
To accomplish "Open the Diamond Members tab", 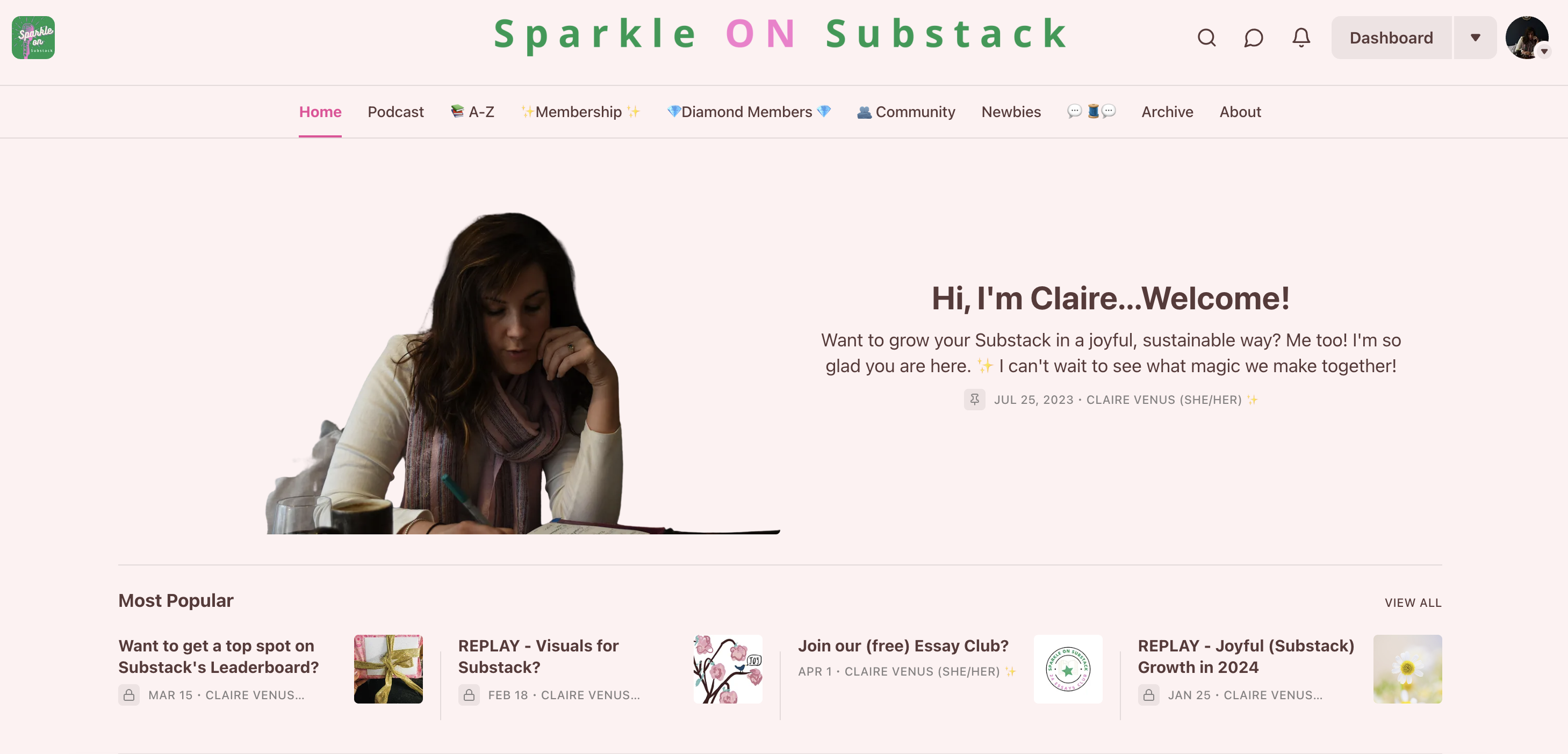I will [x=748, y=112].
